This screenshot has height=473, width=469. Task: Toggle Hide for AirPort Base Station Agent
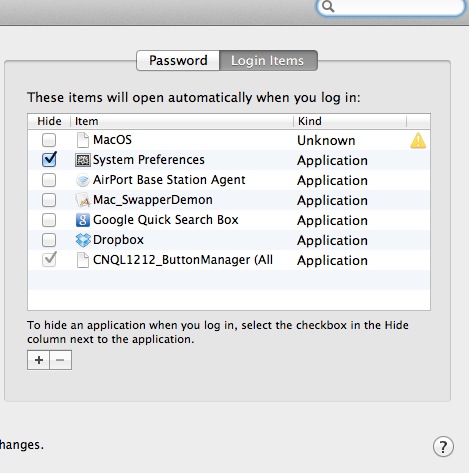(x=49, y=180)
